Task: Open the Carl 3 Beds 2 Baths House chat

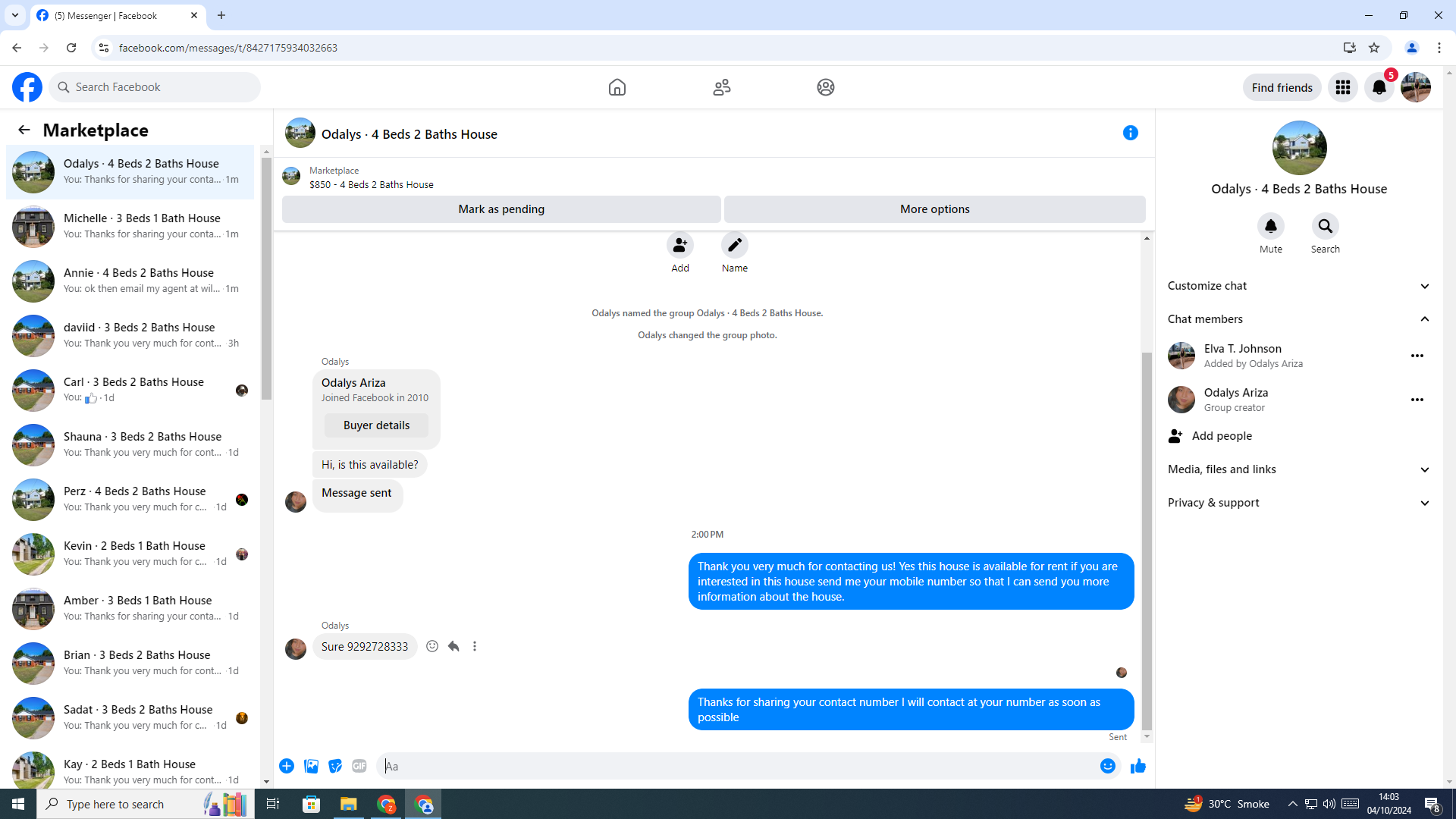Action: pyautogui.click(x=130, y=391)
